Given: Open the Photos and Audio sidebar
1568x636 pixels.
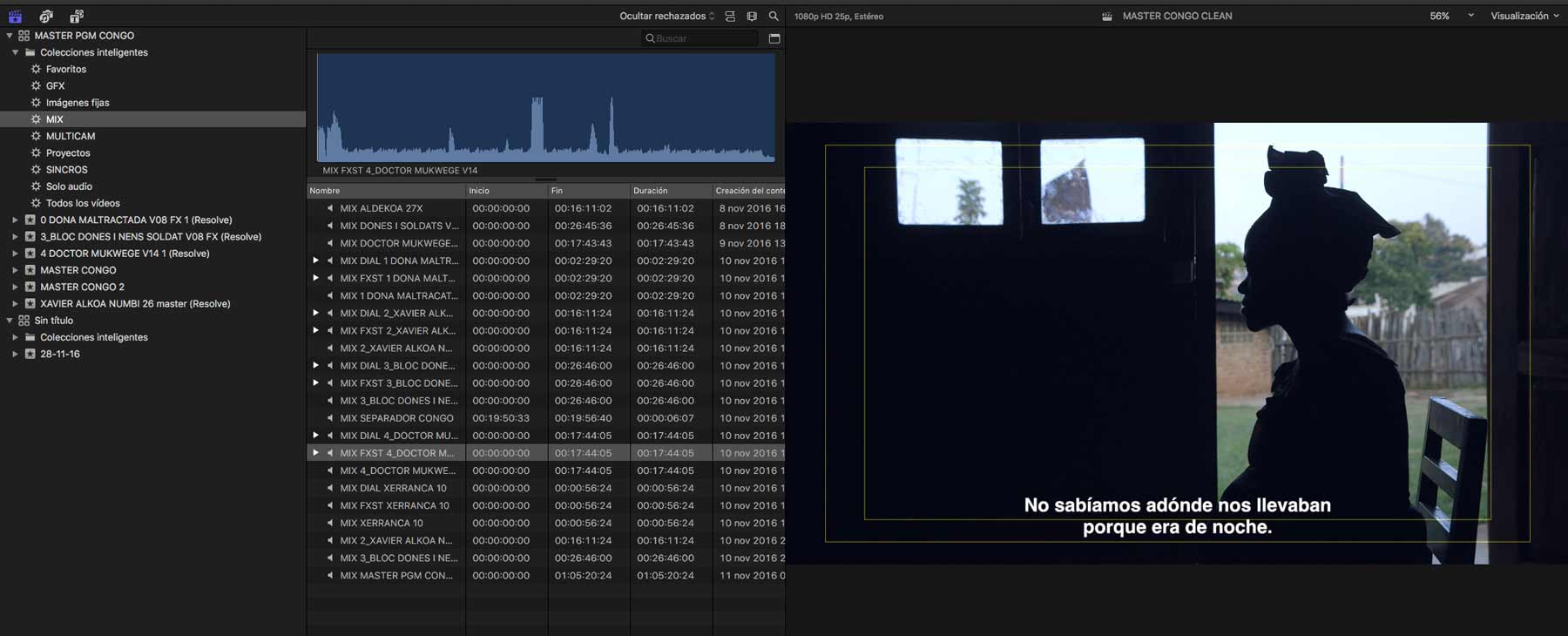Looking at the screenshot, I should [46, 16].
